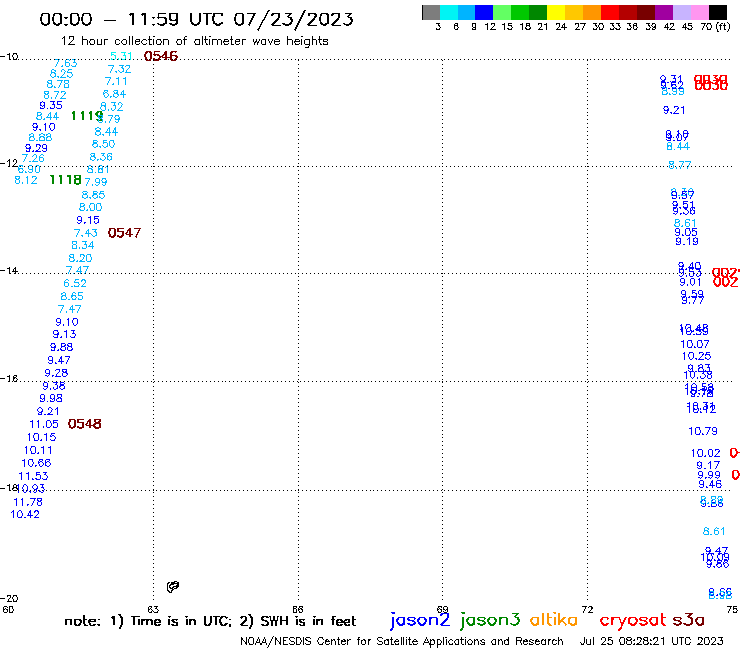Click the wave height value 5.31
Screen dimensions: 740x650
coord(121,56)
